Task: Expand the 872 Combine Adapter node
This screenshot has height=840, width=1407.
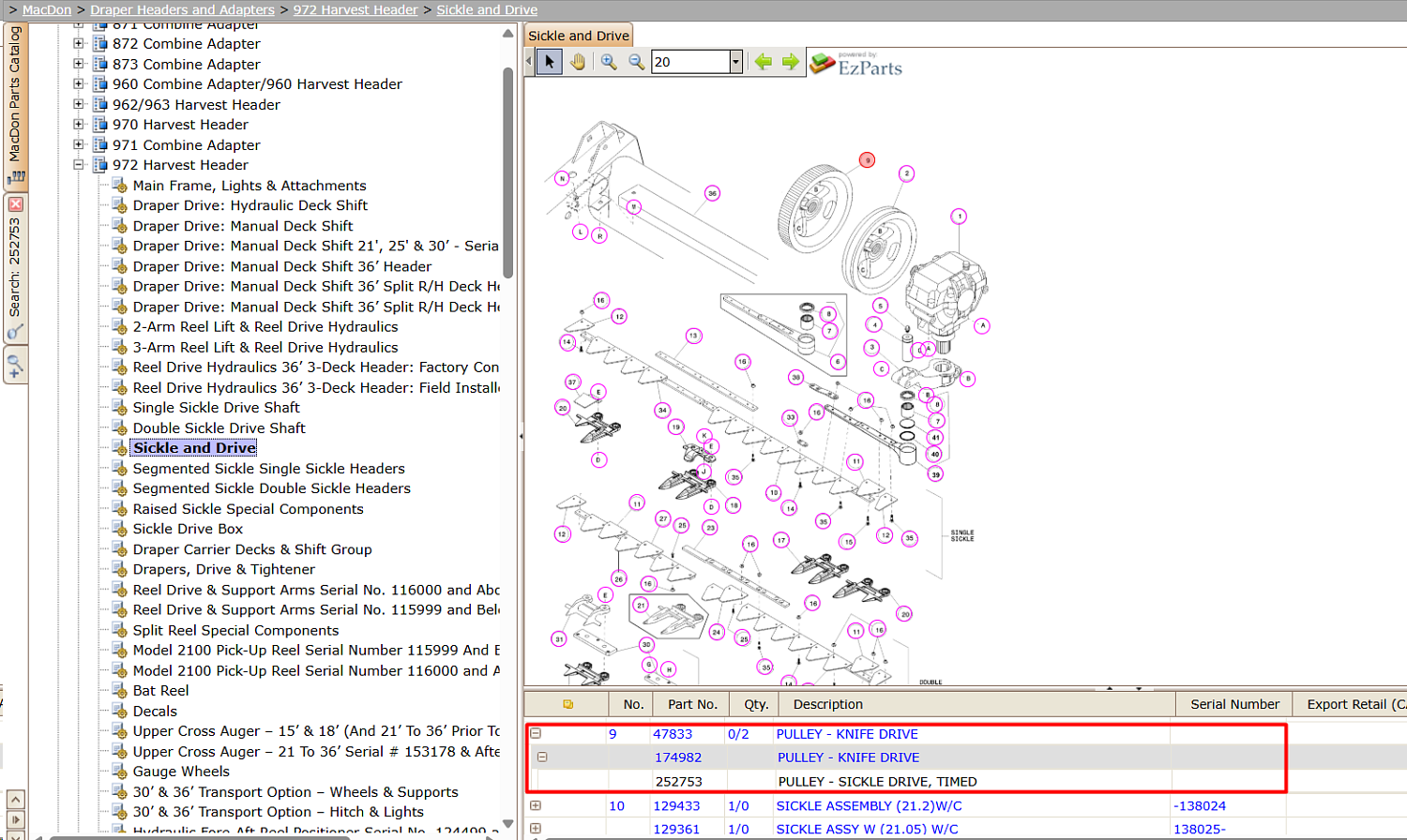Action: 79,43
